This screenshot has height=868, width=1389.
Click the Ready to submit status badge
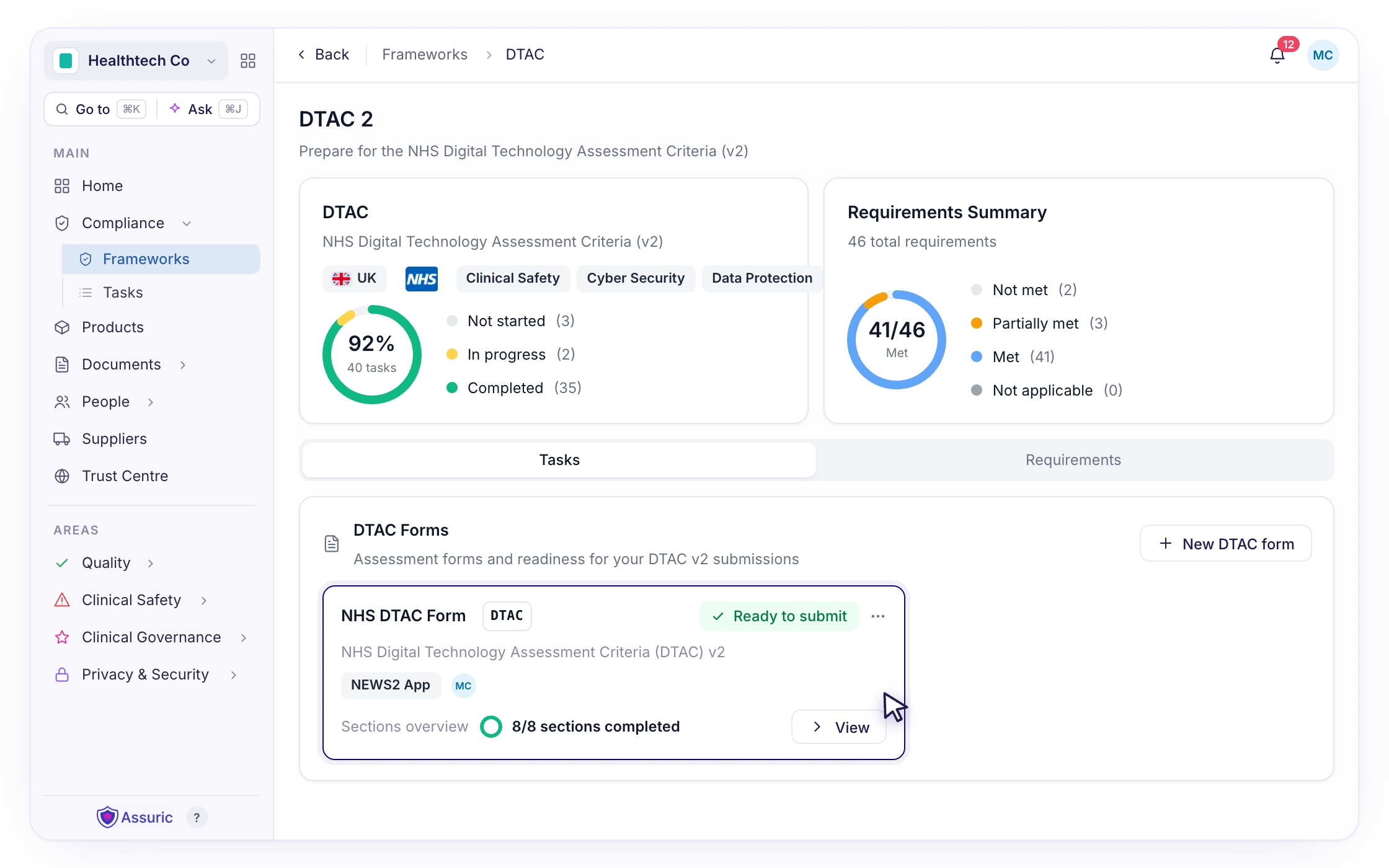[x=779, y=616]
